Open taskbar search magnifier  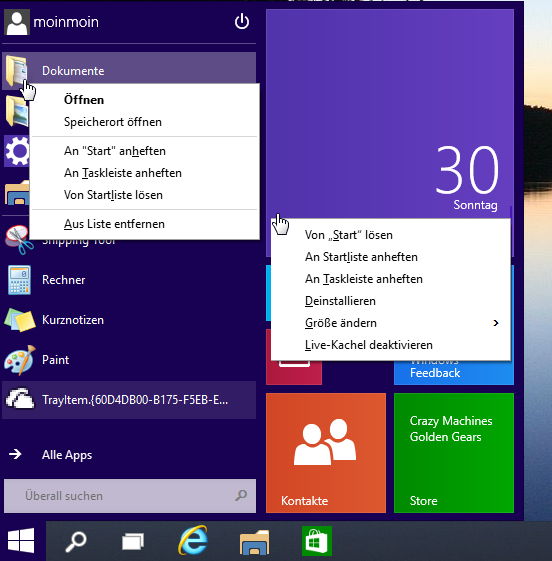75,541
